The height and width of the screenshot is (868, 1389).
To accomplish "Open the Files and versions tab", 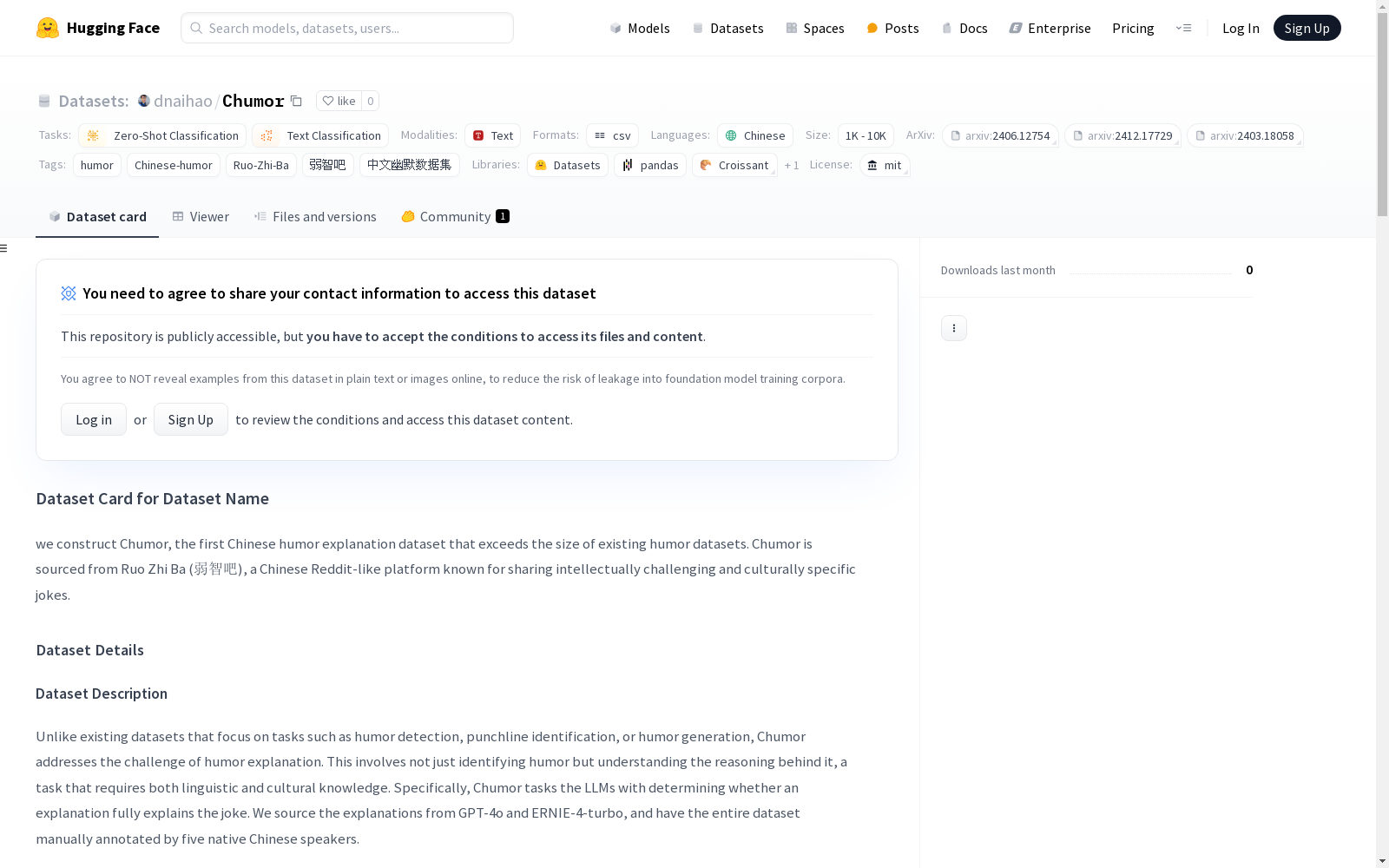I will point(315,217).
